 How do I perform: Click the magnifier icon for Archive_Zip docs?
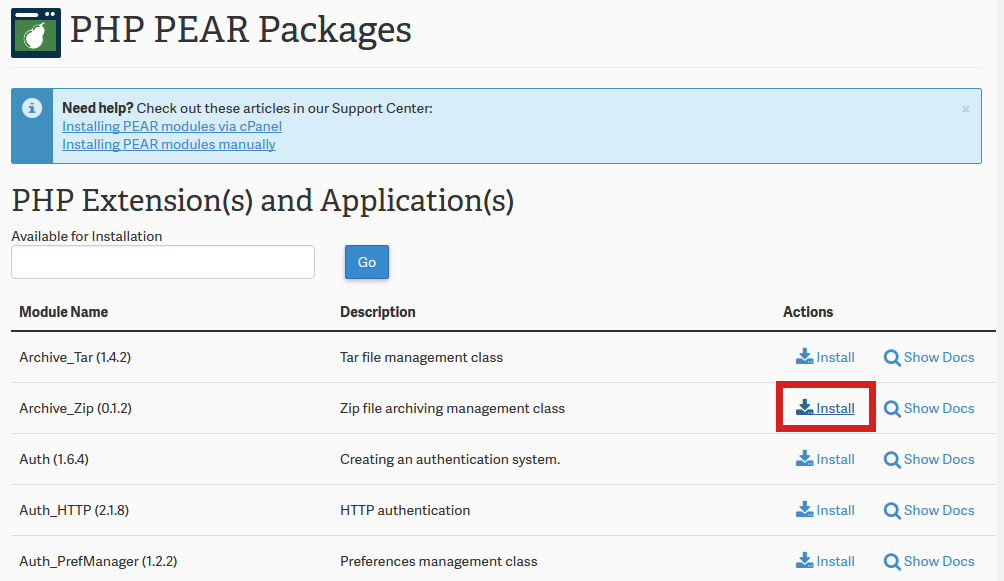[x=892, y=408]
